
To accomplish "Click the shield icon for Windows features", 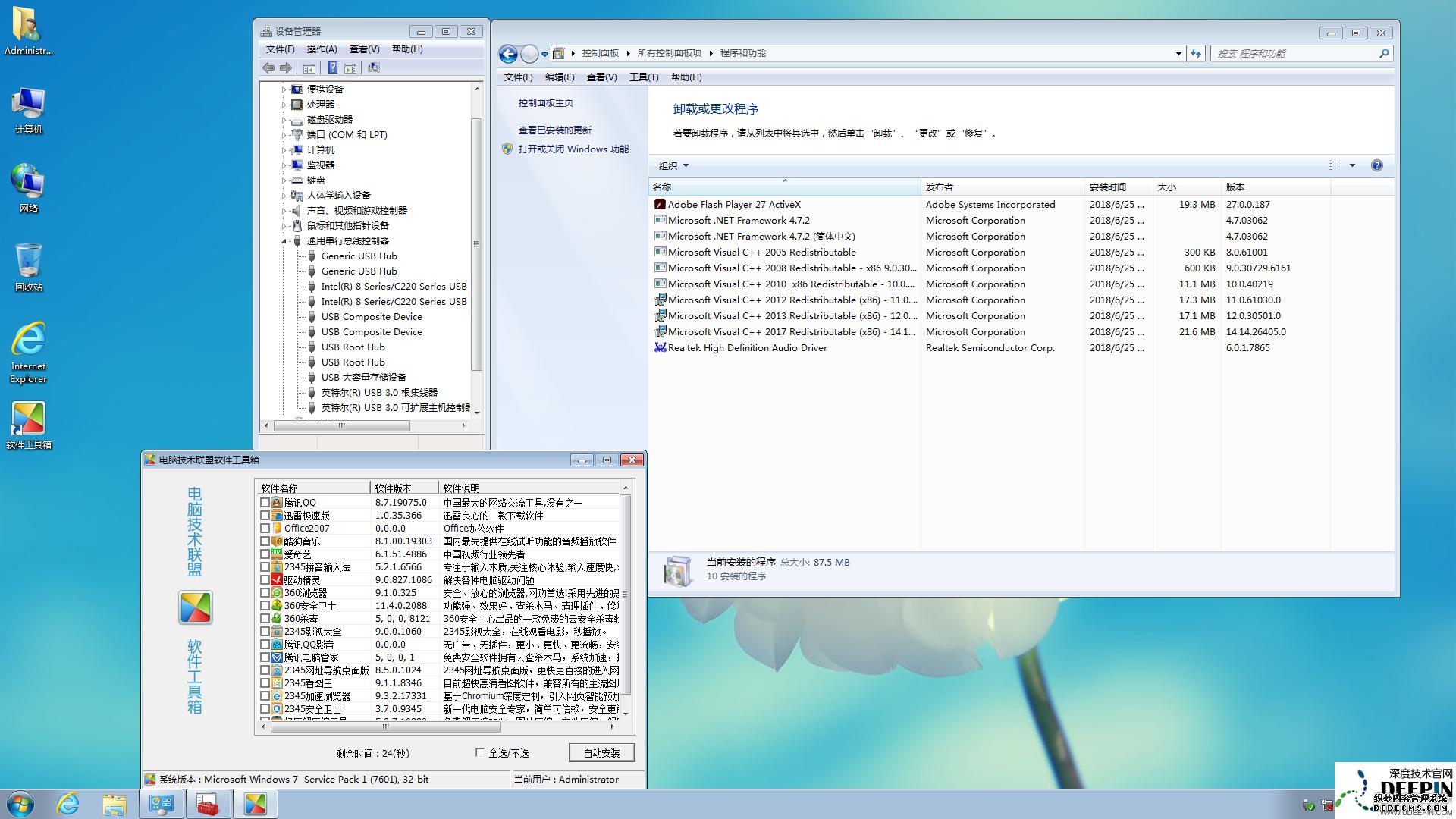I will click(507, 149).
